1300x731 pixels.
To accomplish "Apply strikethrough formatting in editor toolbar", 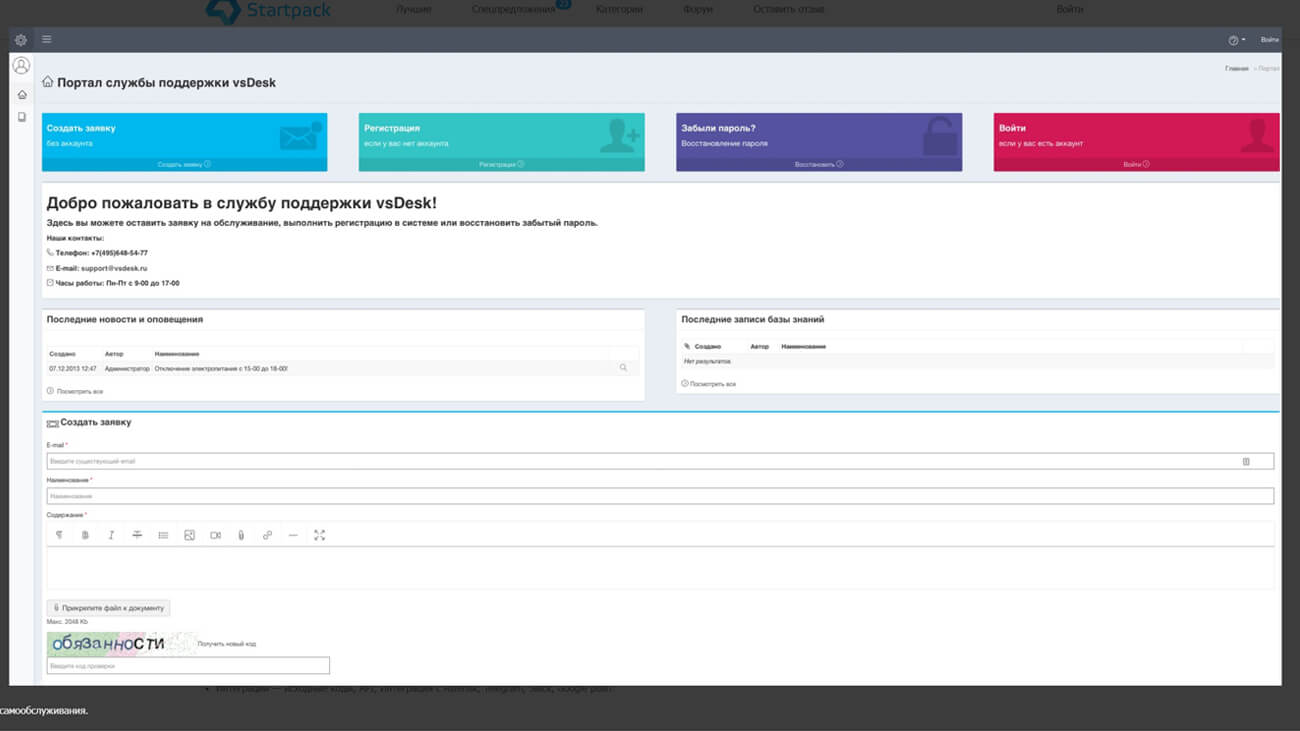I will pyautogui.click(x=137, y=535).
